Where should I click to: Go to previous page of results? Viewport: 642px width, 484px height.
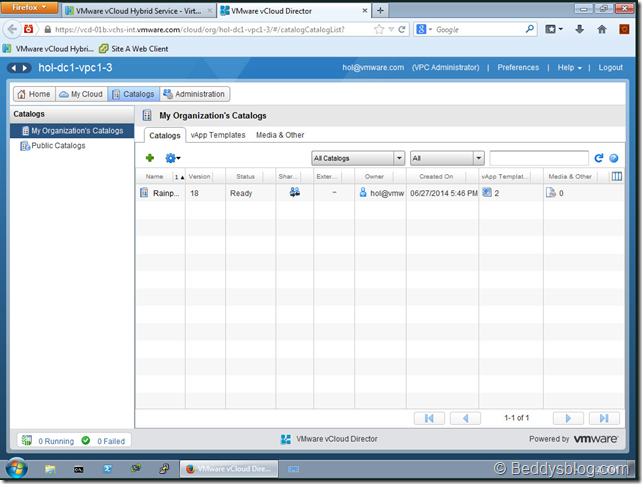point(465,418)
